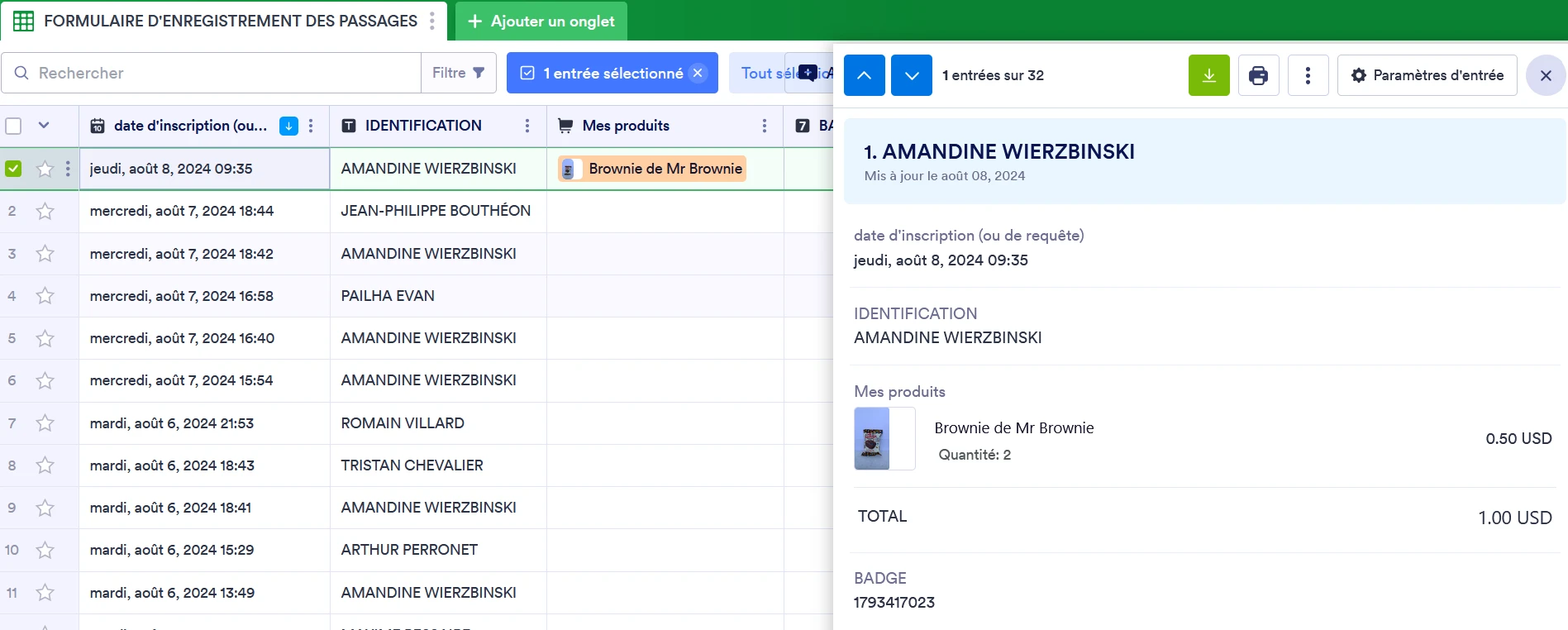The image size is (1568, 630).
Task: Star the row 6 entry at 15:54
Action: point(45,380)
